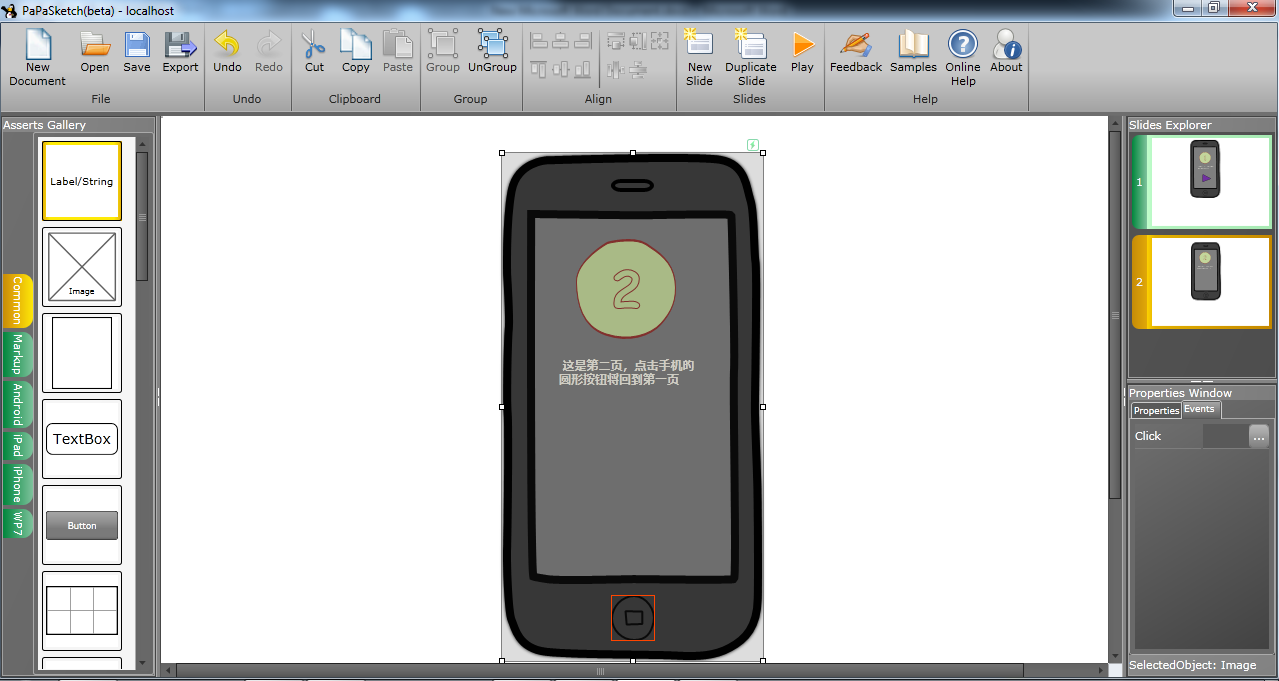
Task: Switch to the WP7 gallery tab
Action: pos(17,523)
